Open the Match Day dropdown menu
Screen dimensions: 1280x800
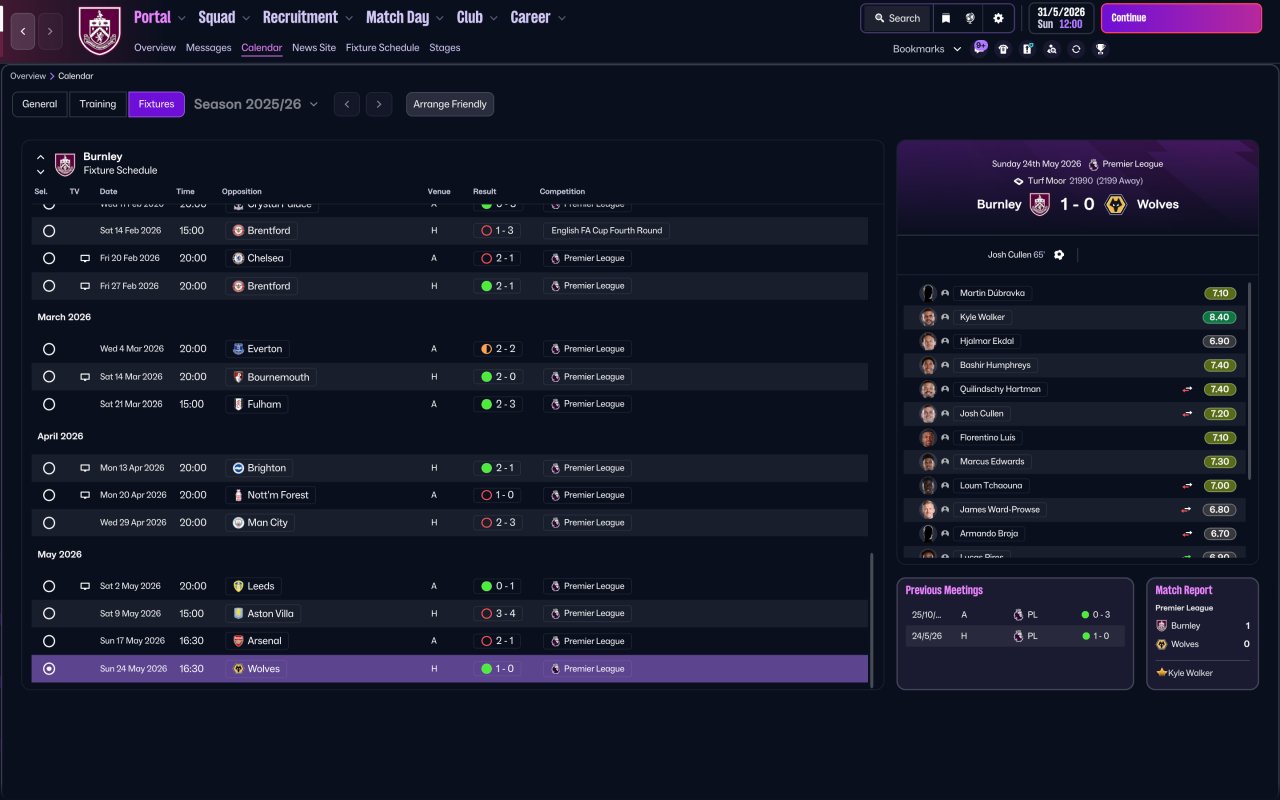405,18
